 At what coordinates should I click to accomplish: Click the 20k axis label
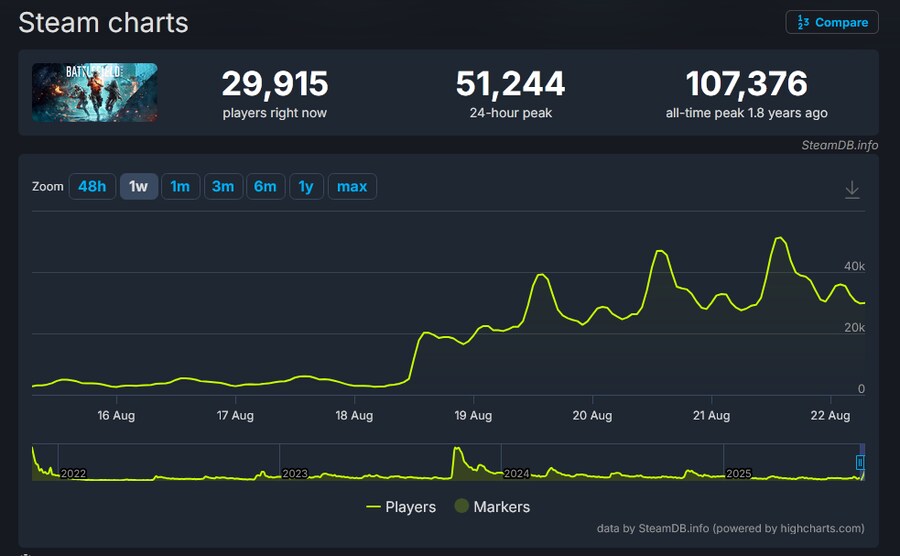coord(854,328)
